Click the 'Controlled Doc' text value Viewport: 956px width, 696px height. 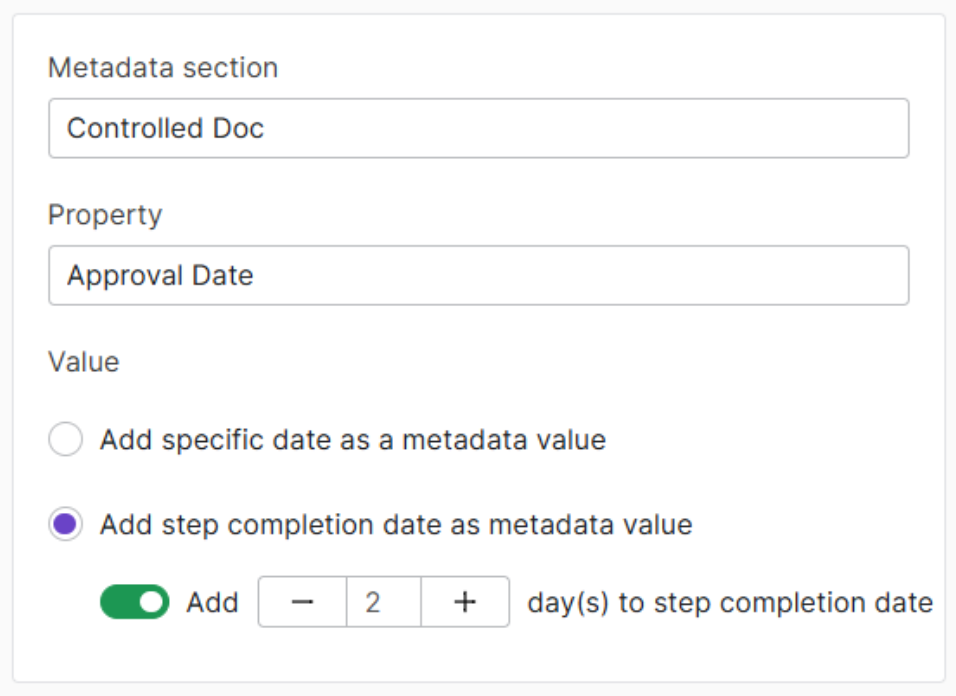coord(165,128)
